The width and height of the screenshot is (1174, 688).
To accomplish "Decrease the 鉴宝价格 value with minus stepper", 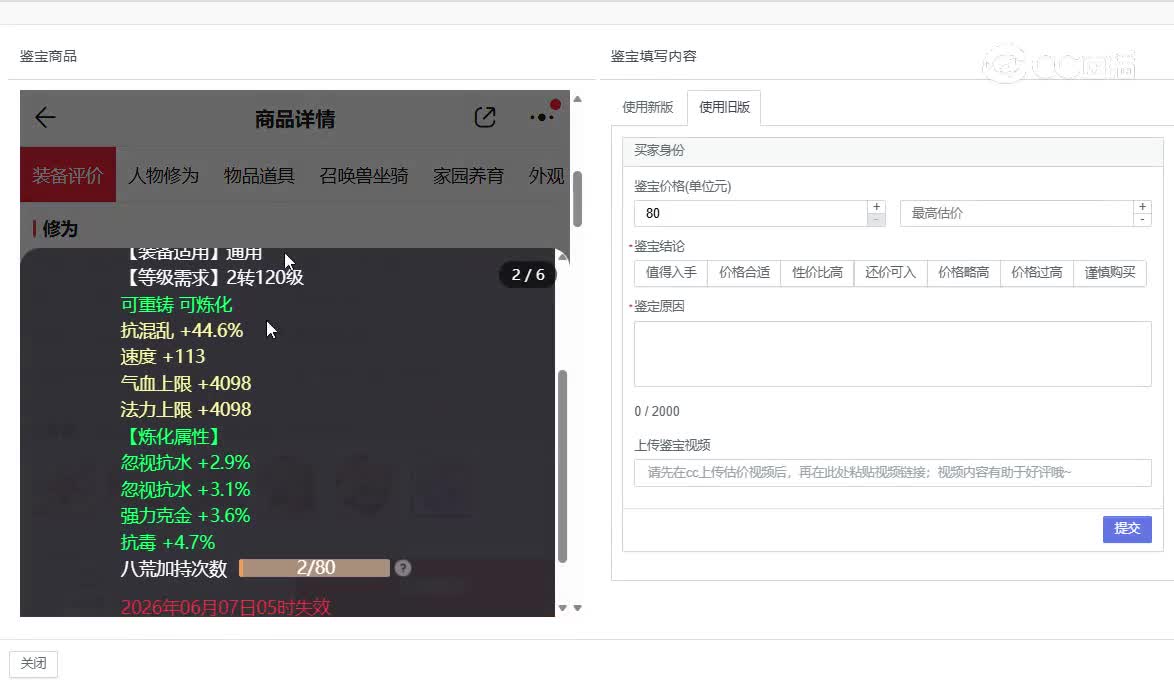I will point(877,220).
